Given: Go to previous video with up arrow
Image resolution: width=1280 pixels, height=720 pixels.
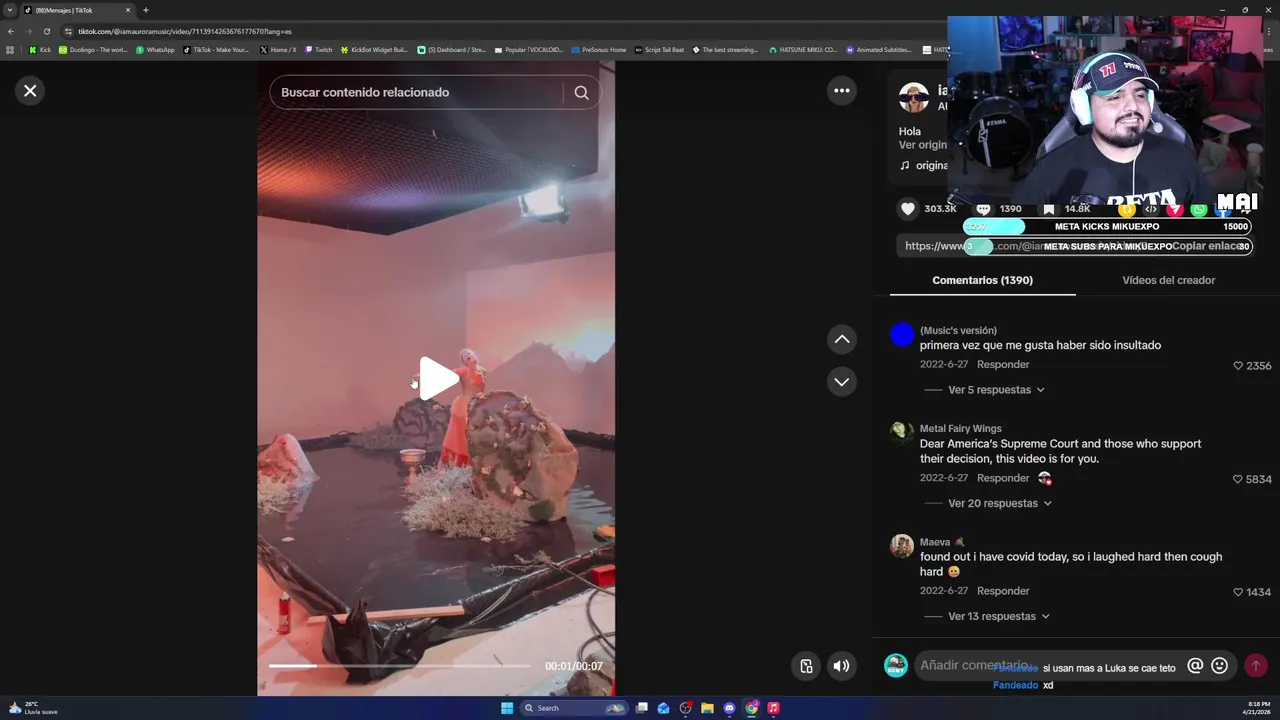Looking at the screenshot, I should click(842, 339).
